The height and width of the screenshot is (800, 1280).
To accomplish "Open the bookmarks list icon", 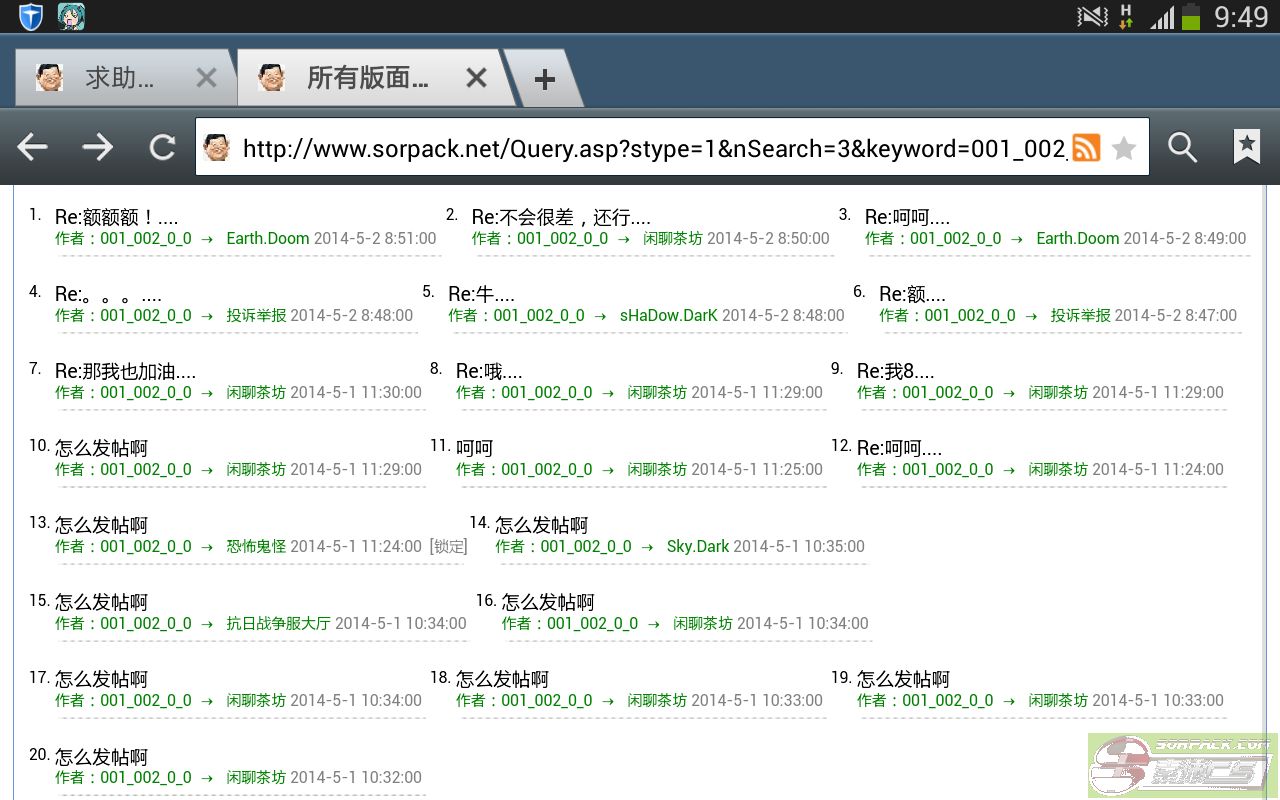I will [1246, 148].
